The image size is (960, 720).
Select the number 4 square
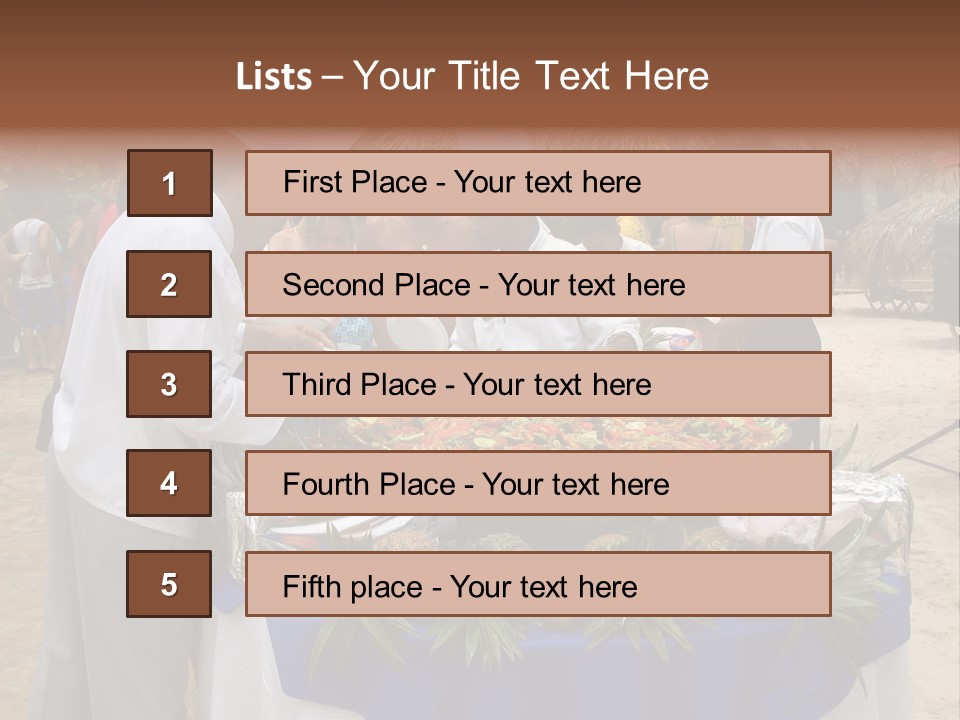tap(169, 483)
